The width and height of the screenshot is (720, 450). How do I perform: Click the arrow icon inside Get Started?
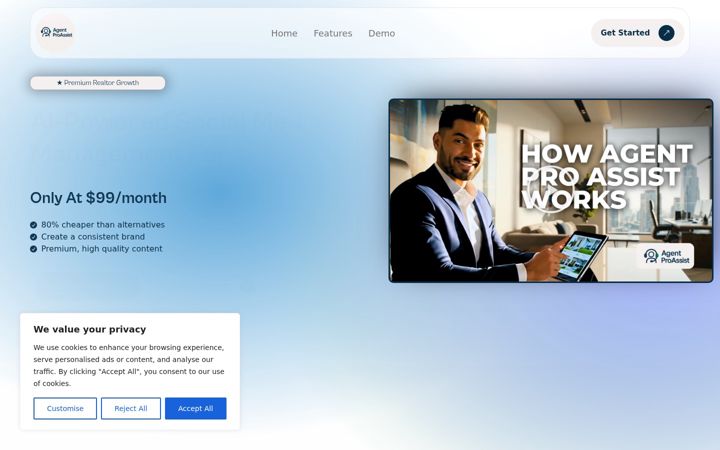click(x=666, y=33)
